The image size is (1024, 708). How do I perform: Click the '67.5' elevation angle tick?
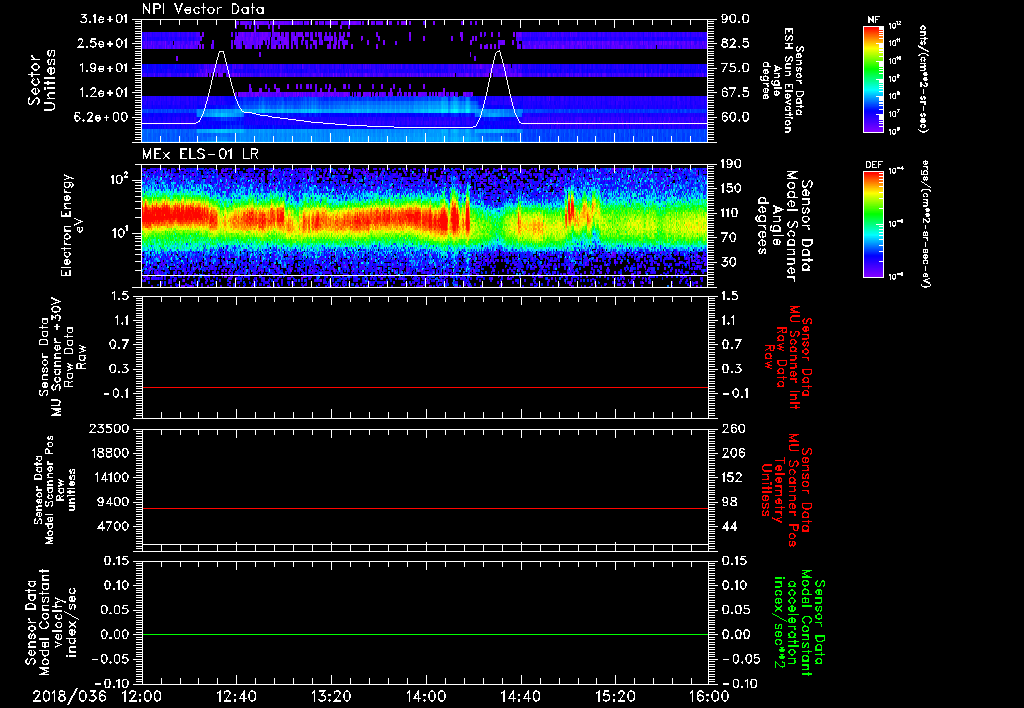pyautogui.click(x=735, y=93)
